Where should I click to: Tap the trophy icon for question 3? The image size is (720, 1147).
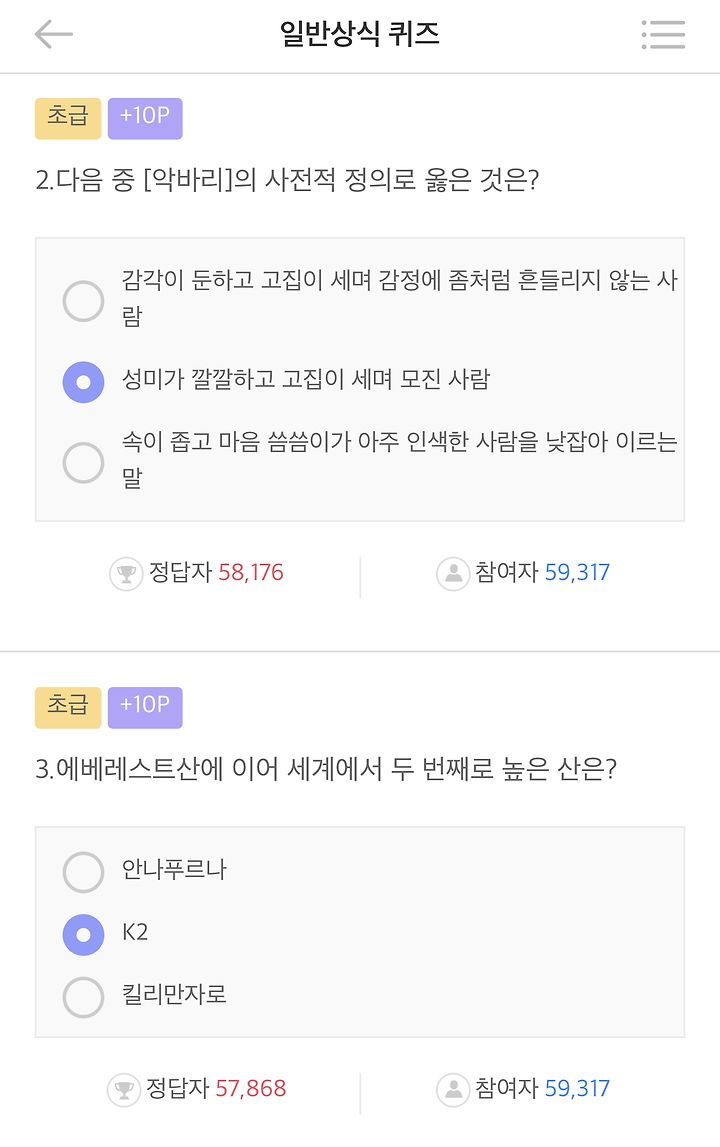(124, 1089)
